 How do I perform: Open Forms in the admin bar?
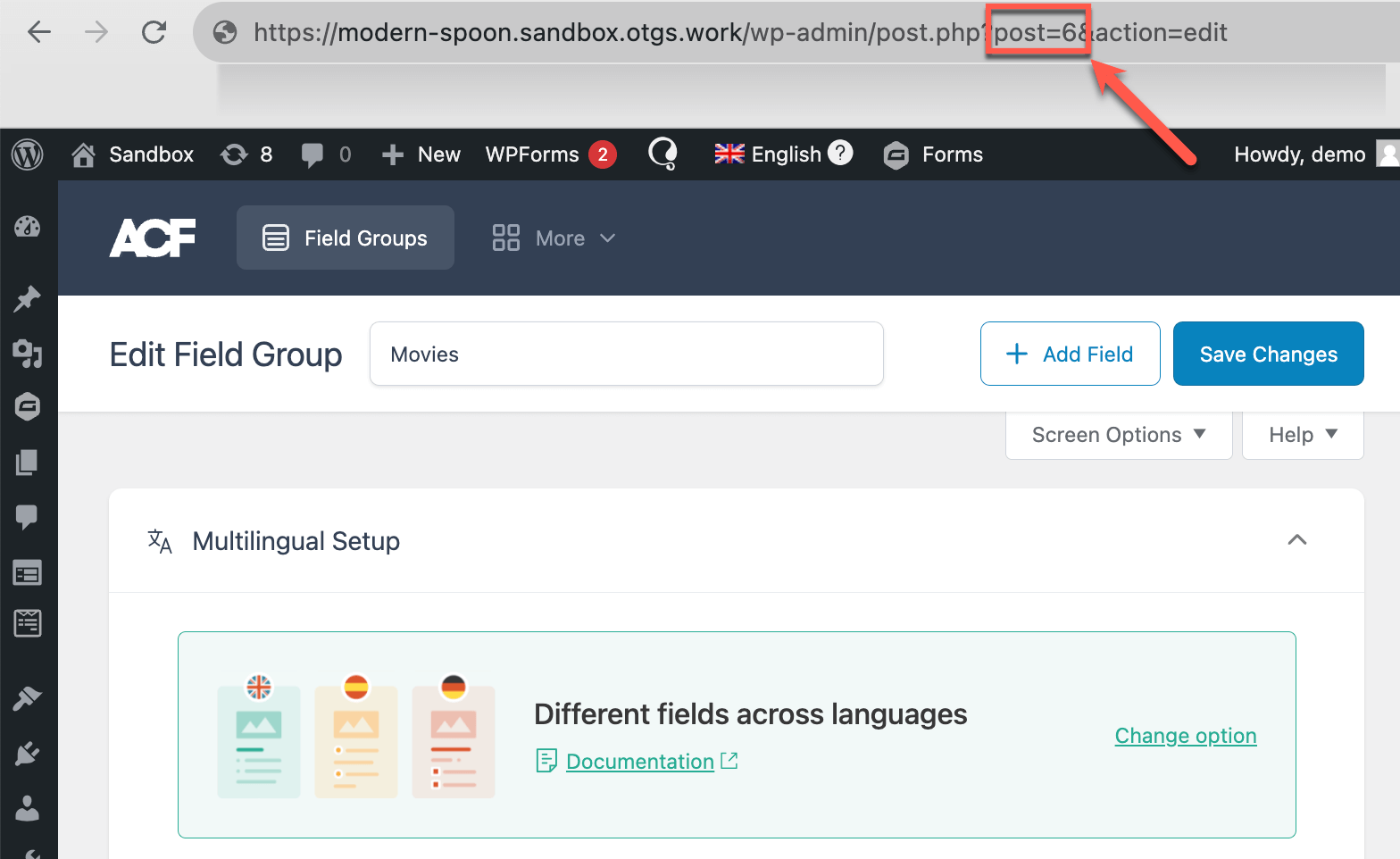click(933, 154)
